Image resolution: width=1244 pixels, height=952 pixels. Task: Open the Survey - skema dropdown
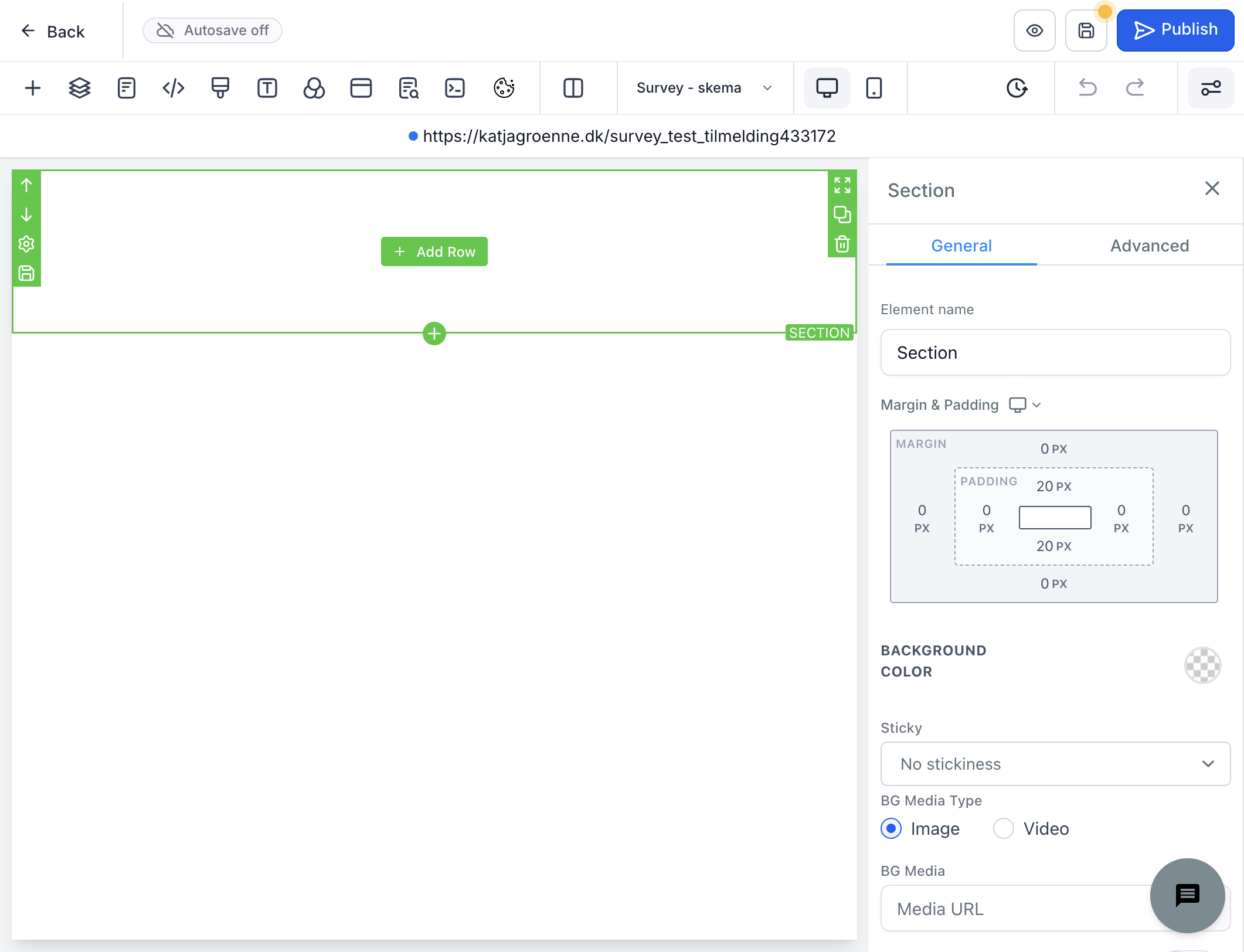click(x=705, y=88)
